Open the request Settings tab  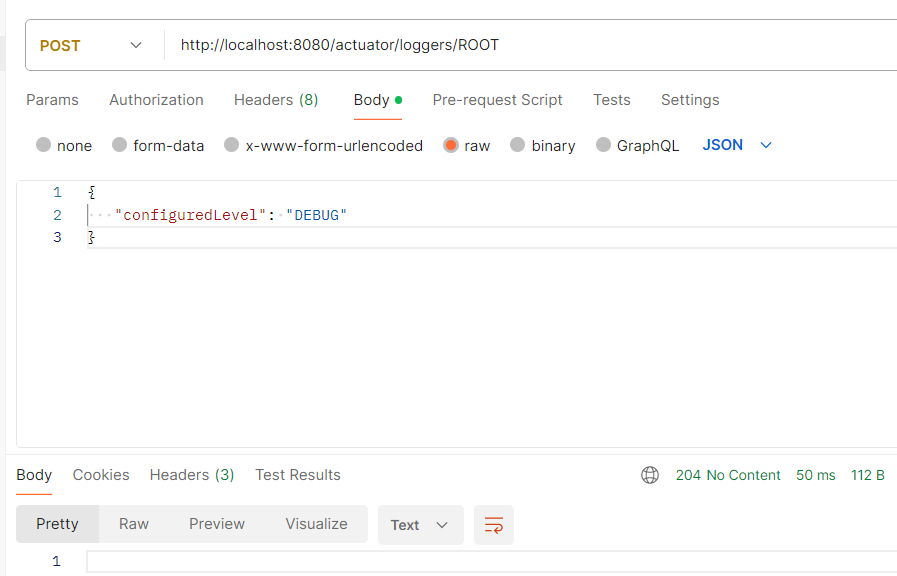tap(690, 100)
